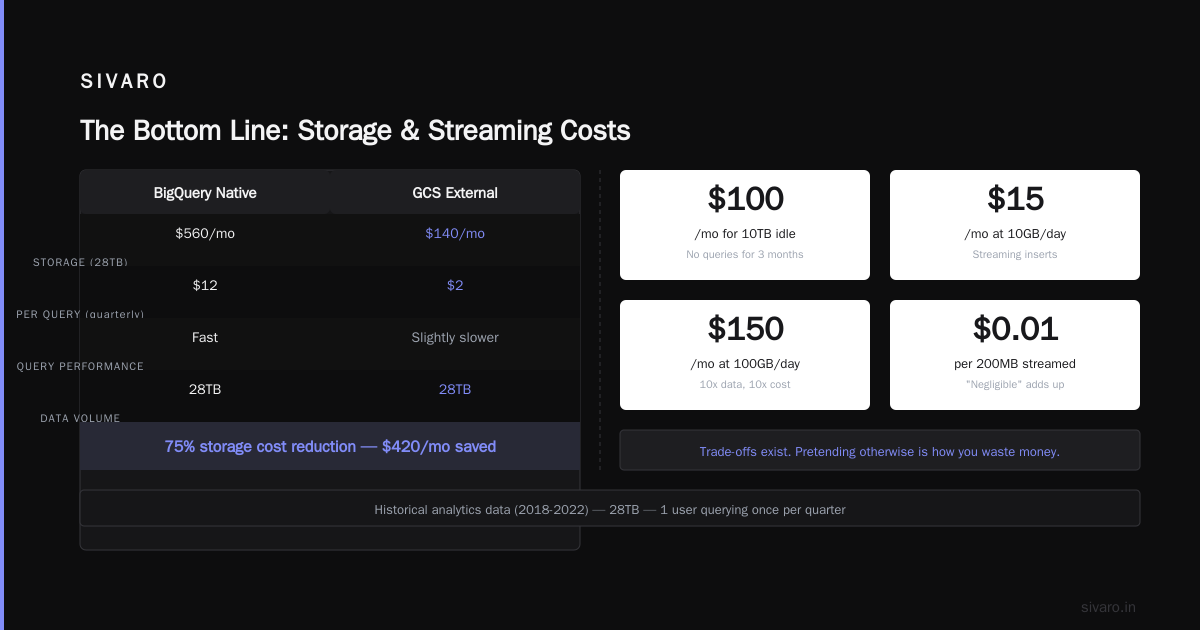
Task: Select the QUERY PERFORMANCE row label
Action: tap(80, 366)
